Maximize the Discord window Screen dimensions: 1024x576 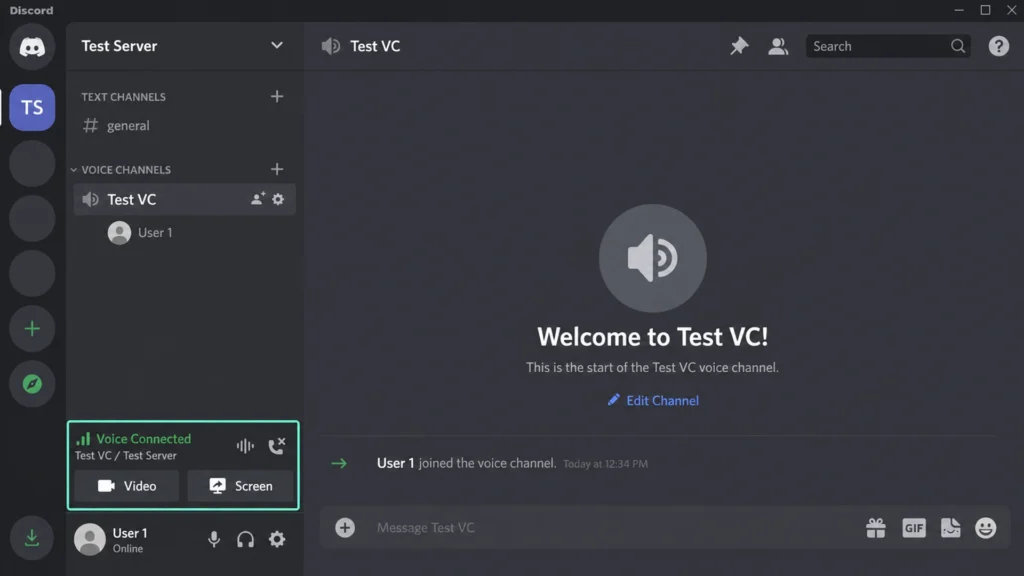pyautogui.click(x=985, y=10)
